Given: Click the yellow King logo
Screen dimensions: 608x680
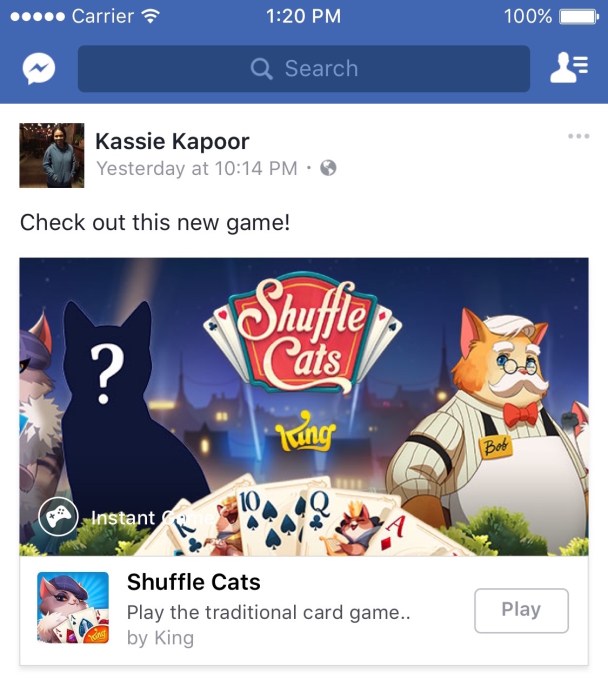Looking at the screenshot, I should point(306,432).
